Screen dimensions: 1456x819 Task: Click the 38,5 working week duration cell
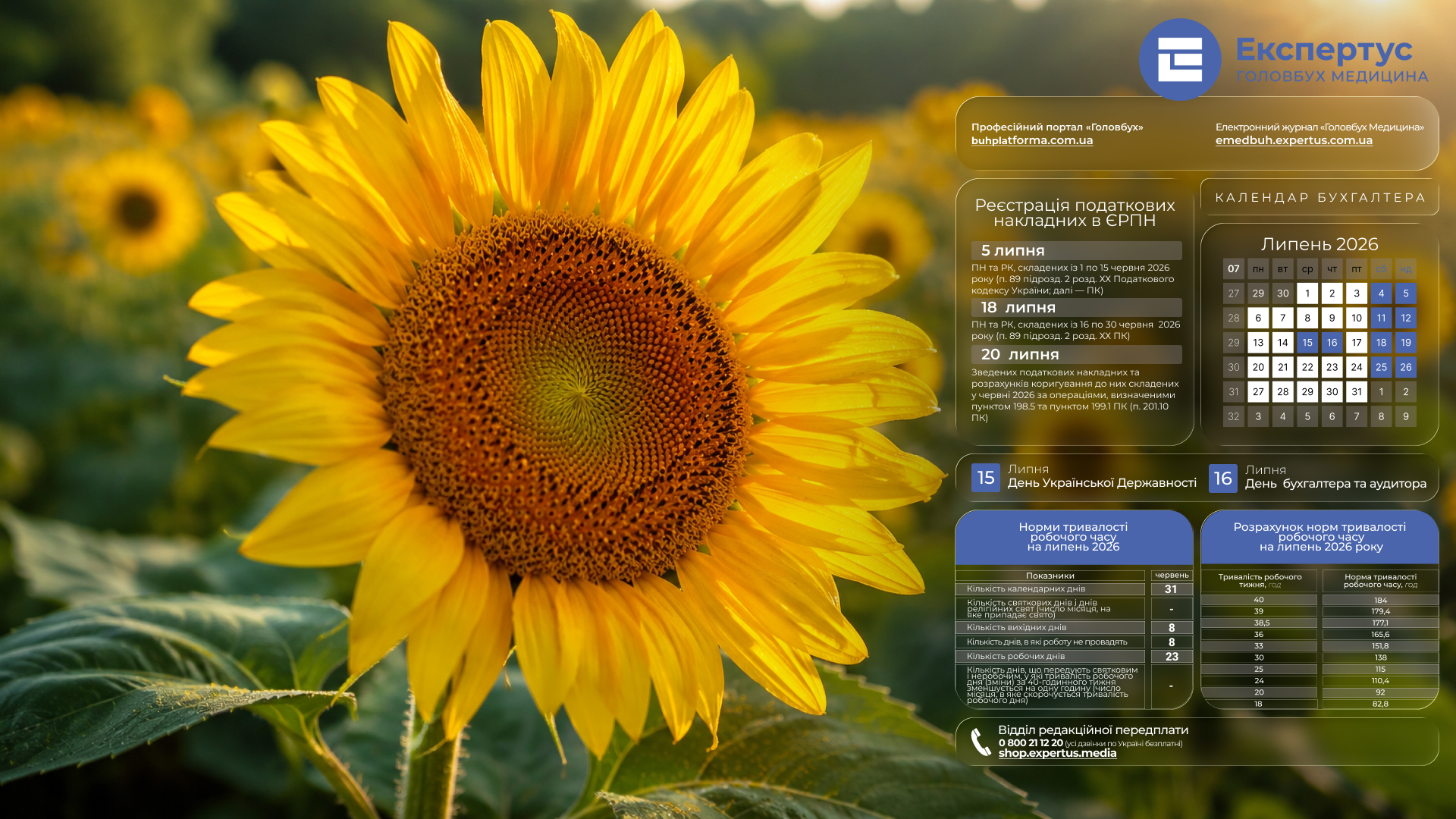[x=1259, y=623]
